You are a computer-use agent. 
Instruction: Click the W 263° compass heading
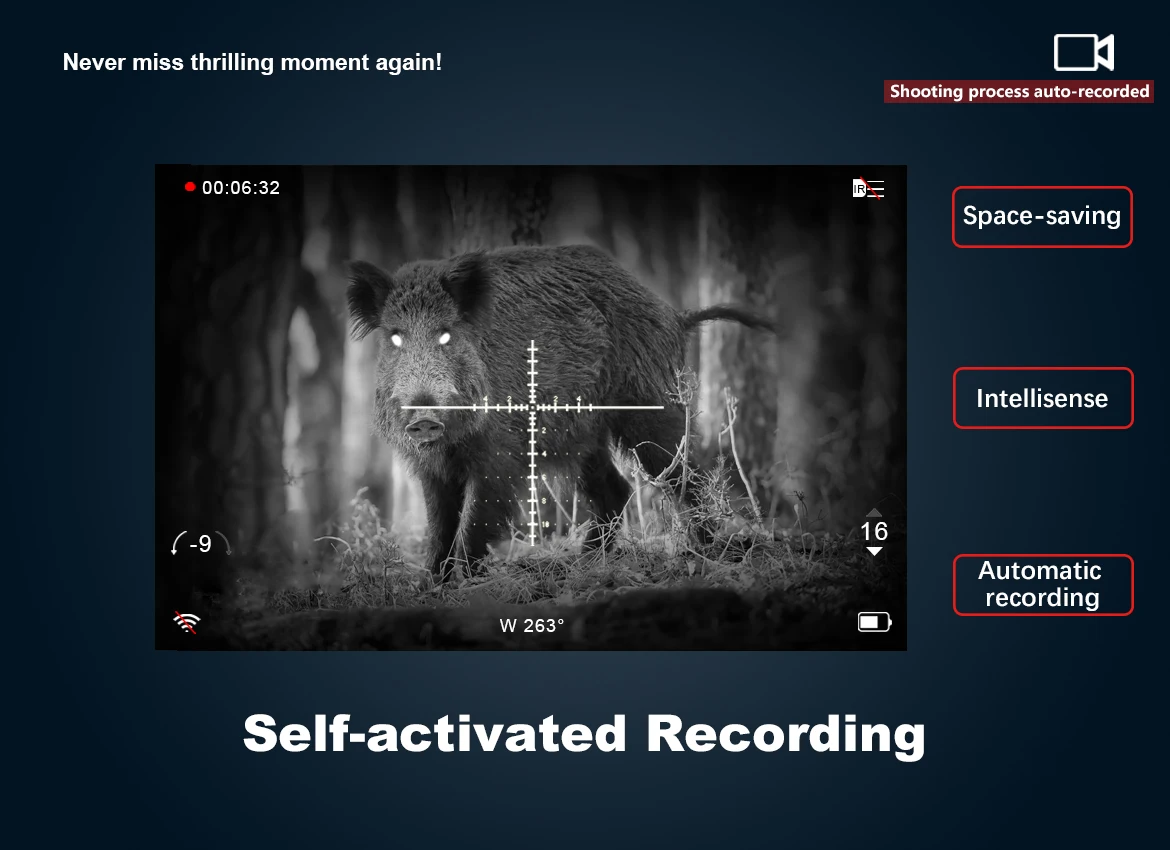click(531, 625)
